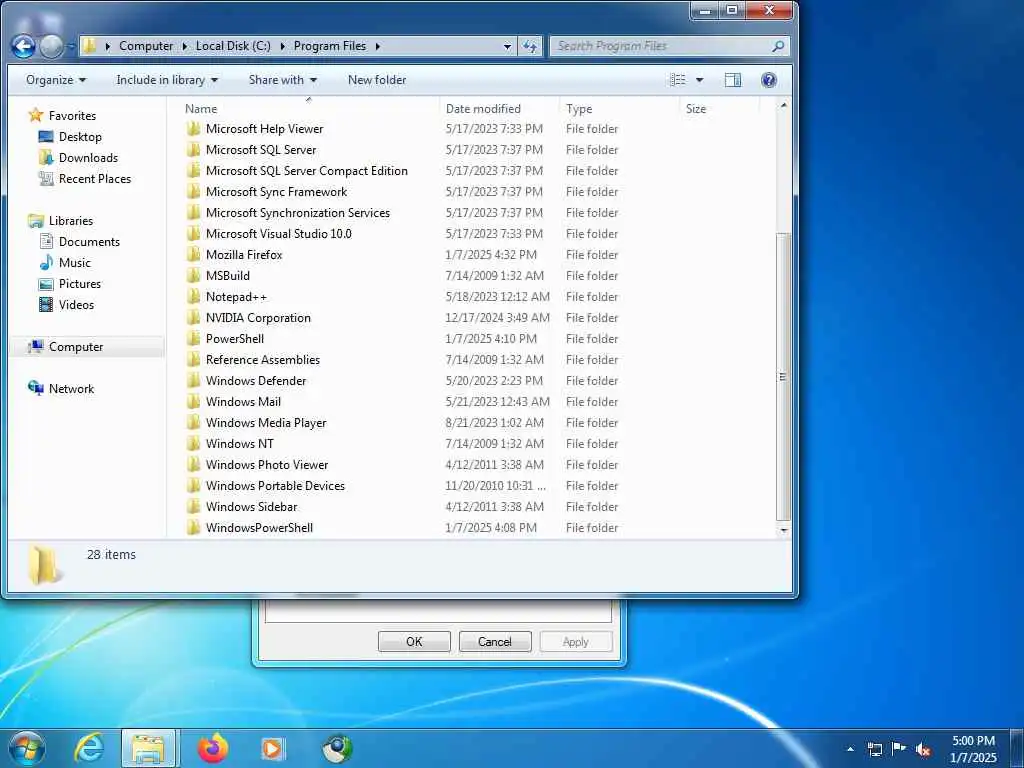Screen dimensions: 1024x768
Task: Select Libraries in the navigation pane
Action: click(71, 221)
